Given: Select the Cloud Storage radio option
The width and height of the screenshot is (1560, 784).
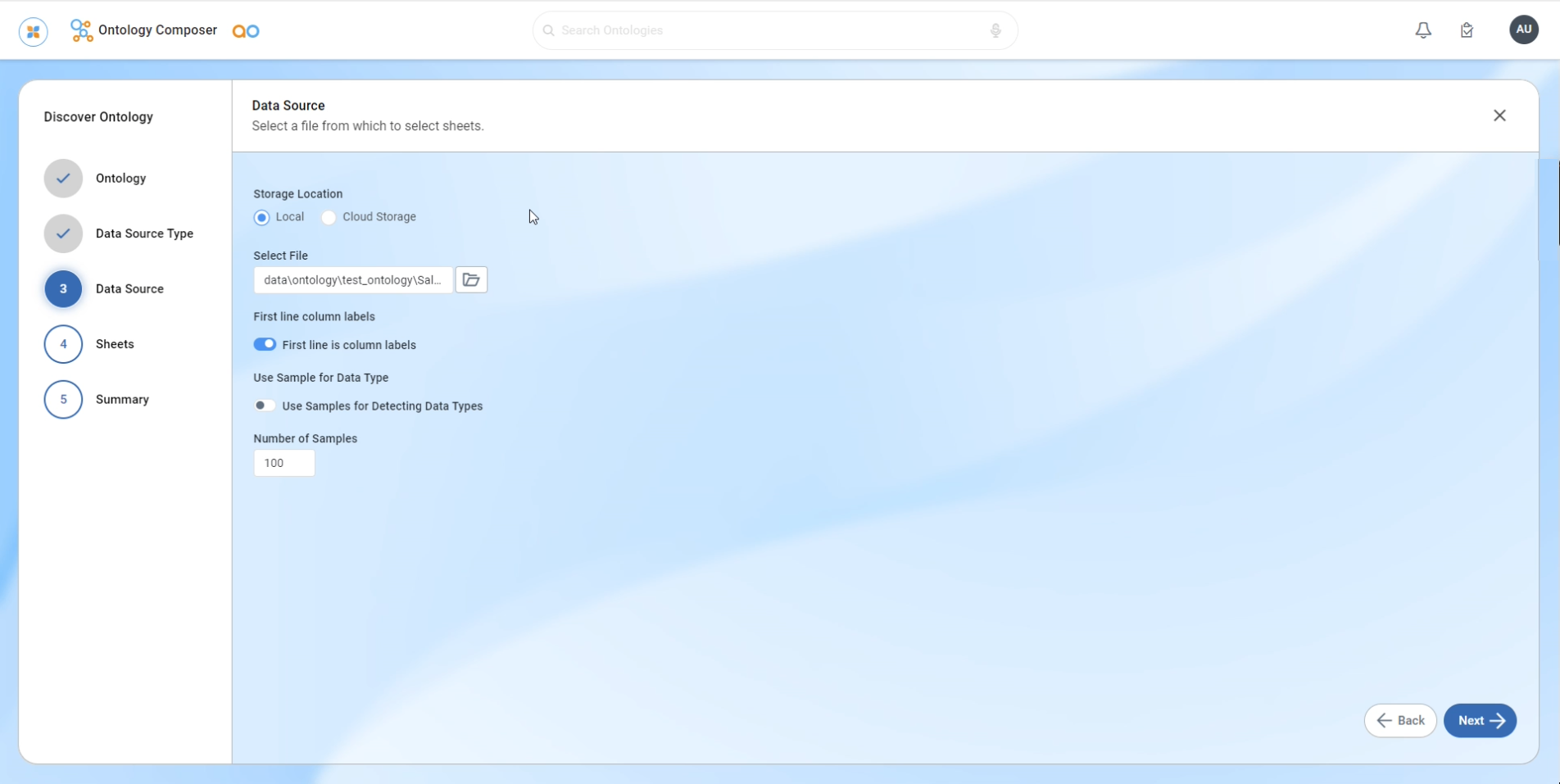Looking at the screenshot, I should 329,217.
